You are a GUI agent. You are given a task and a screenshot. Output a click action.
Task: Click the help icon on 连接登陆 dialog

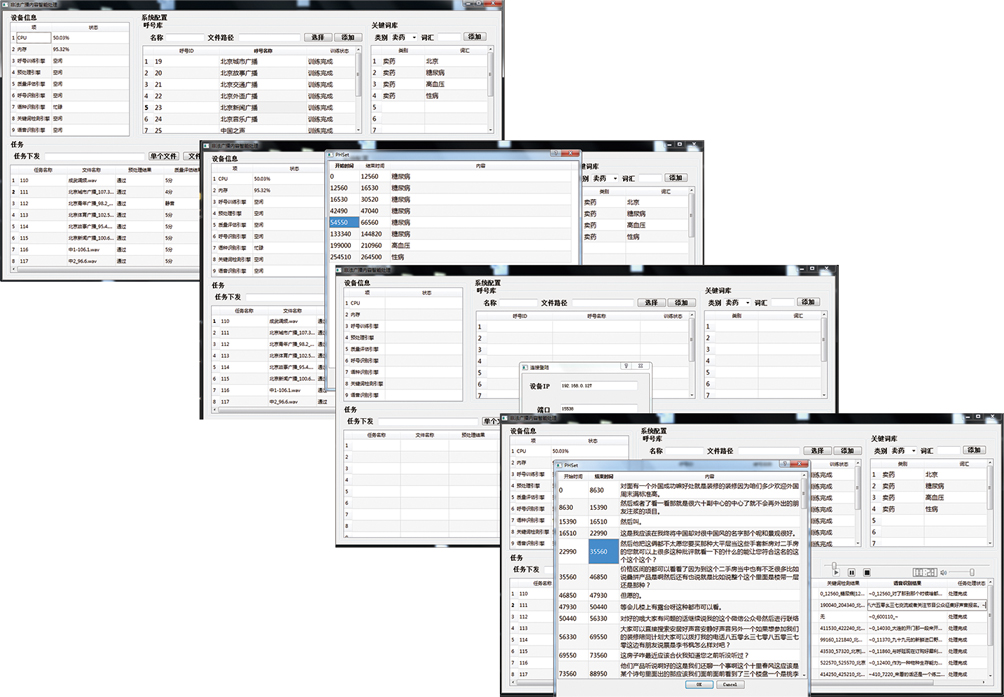click(x=626, y=366)
